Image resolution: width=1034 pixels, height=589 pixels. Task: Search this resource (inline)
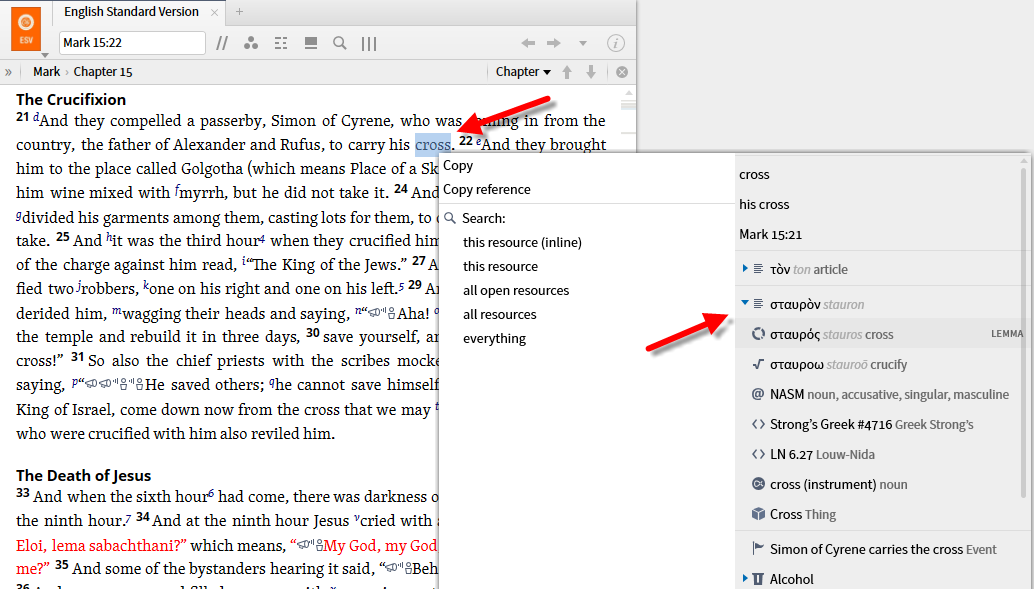point(522,242)
